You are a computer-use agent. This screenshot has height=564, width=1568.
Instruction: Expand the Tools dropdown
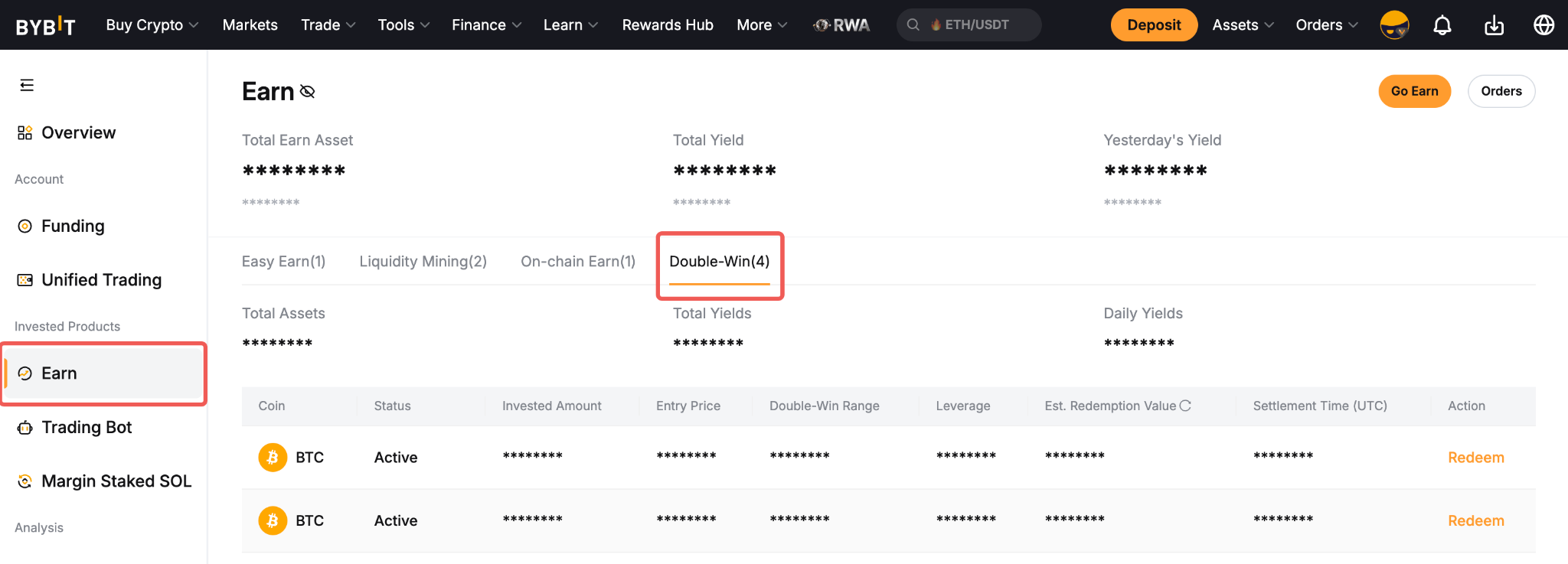click(403, 25)
